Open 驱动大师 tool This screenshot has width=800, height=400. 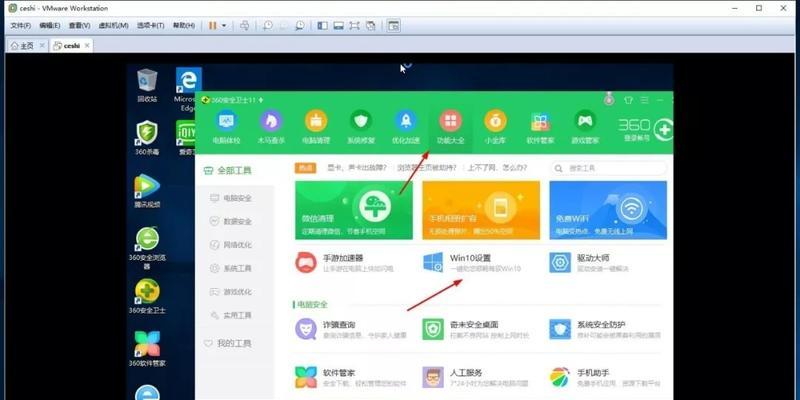[589, 262]
